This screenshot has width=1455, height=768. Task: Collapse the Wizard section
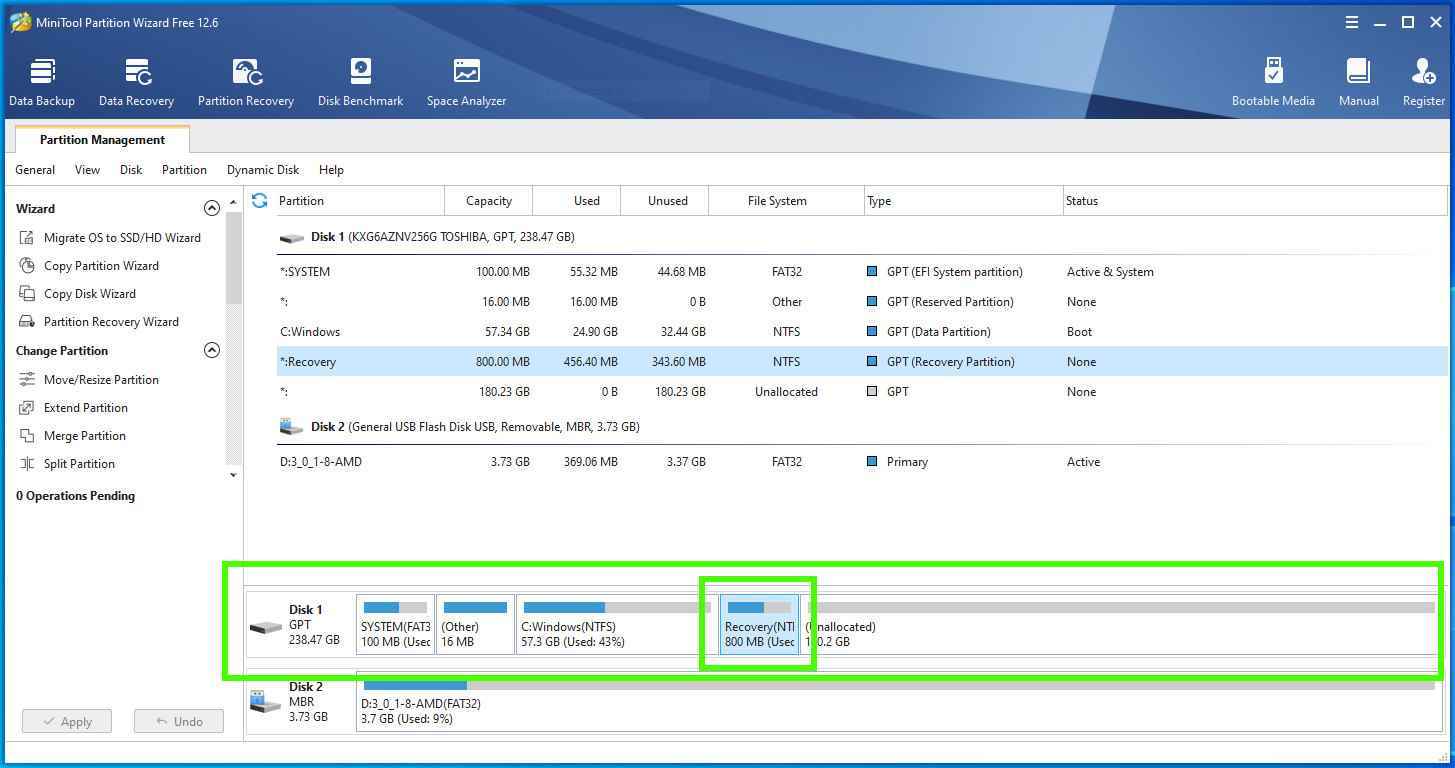click(211, 208)
